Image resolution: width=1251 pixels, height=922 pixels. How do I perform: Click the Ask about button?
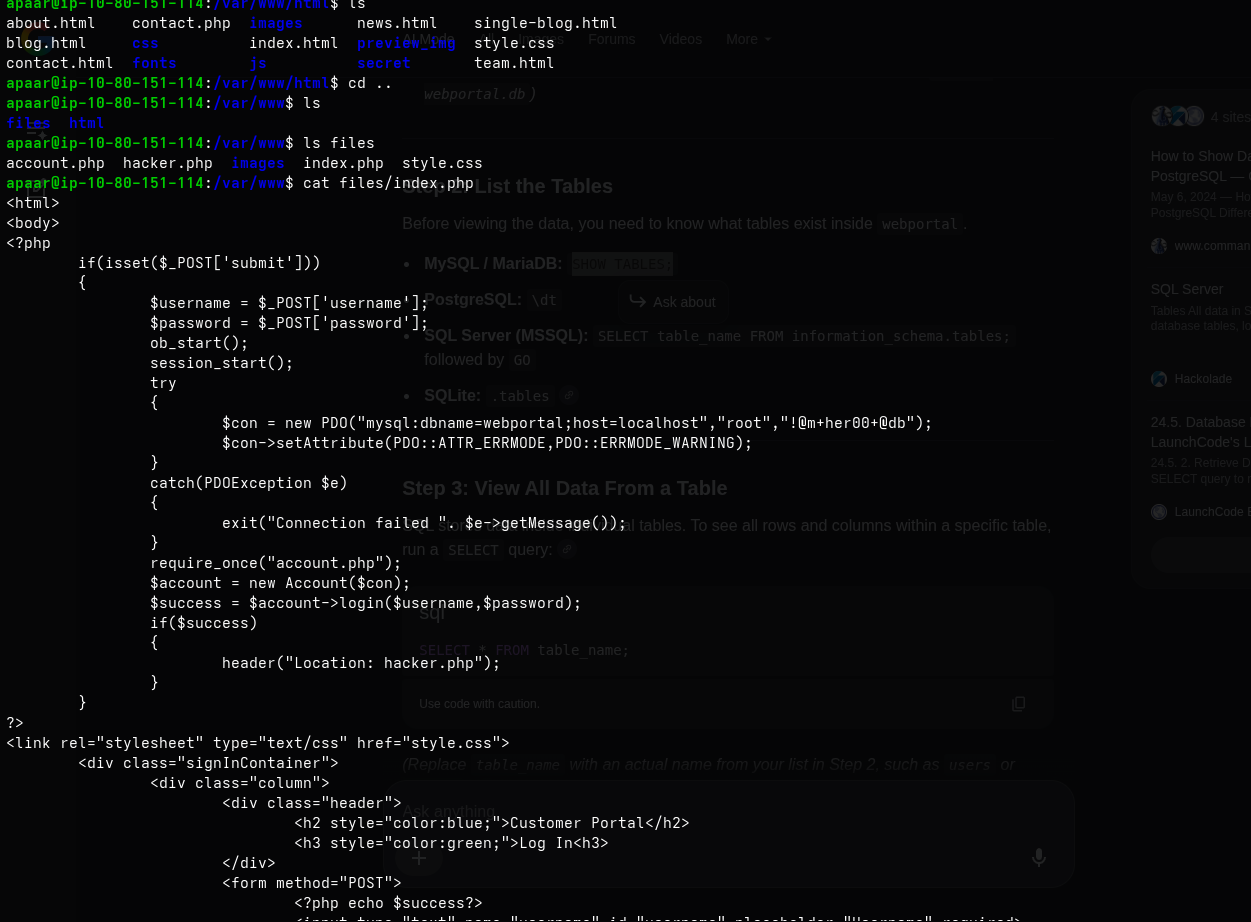[673, 301]
